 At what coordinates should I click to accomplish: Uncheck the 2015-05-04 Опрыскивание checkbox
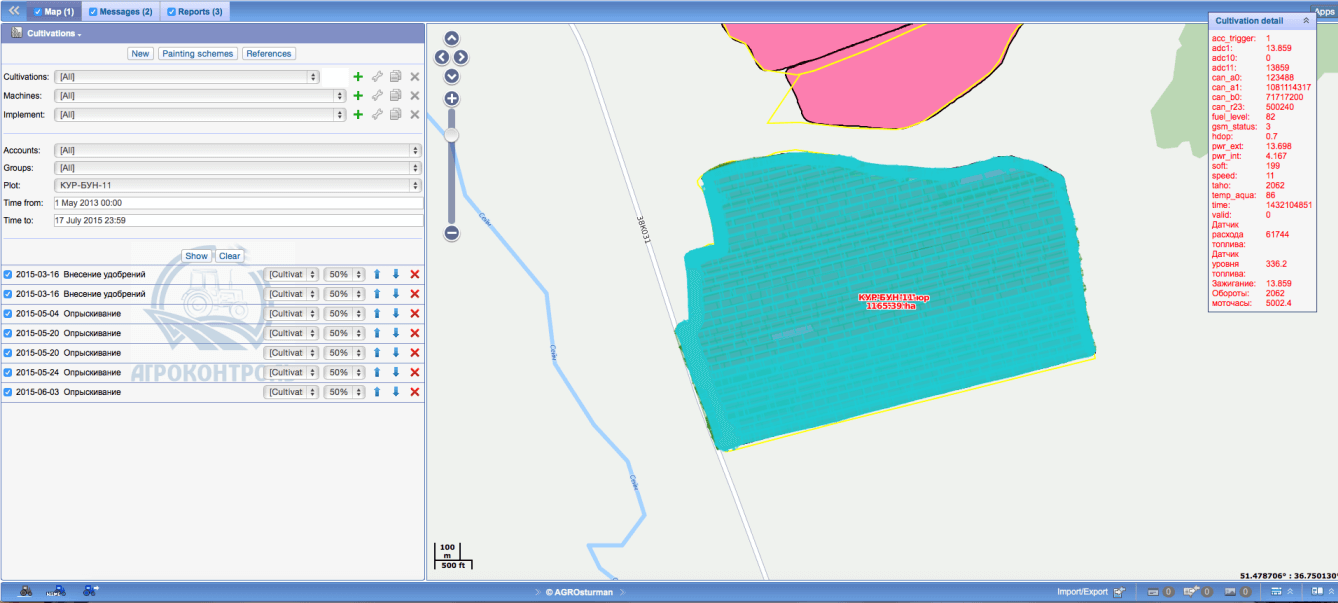[8, 313]
